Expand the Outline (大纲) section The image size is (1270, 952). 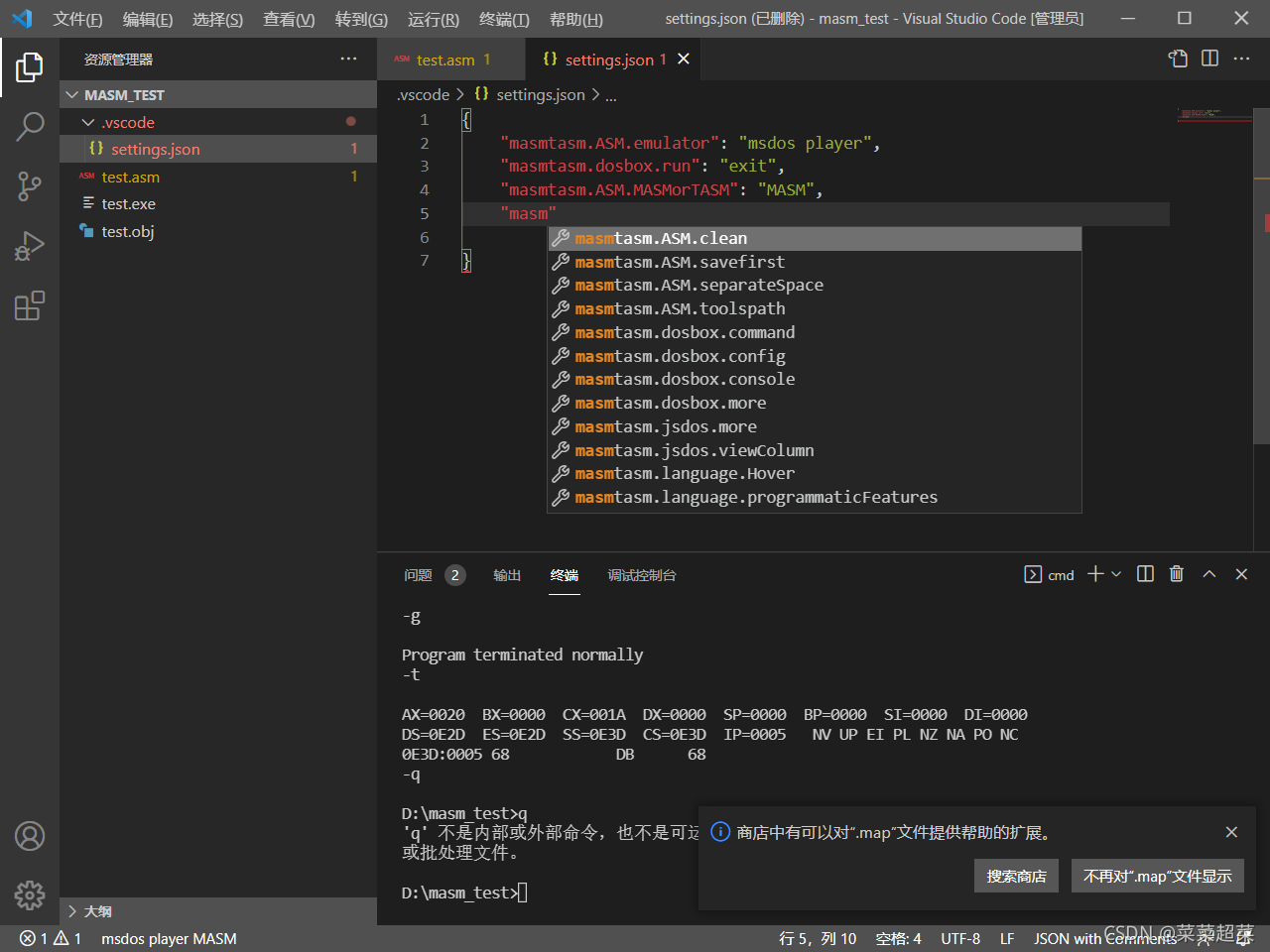coord(218,911)
